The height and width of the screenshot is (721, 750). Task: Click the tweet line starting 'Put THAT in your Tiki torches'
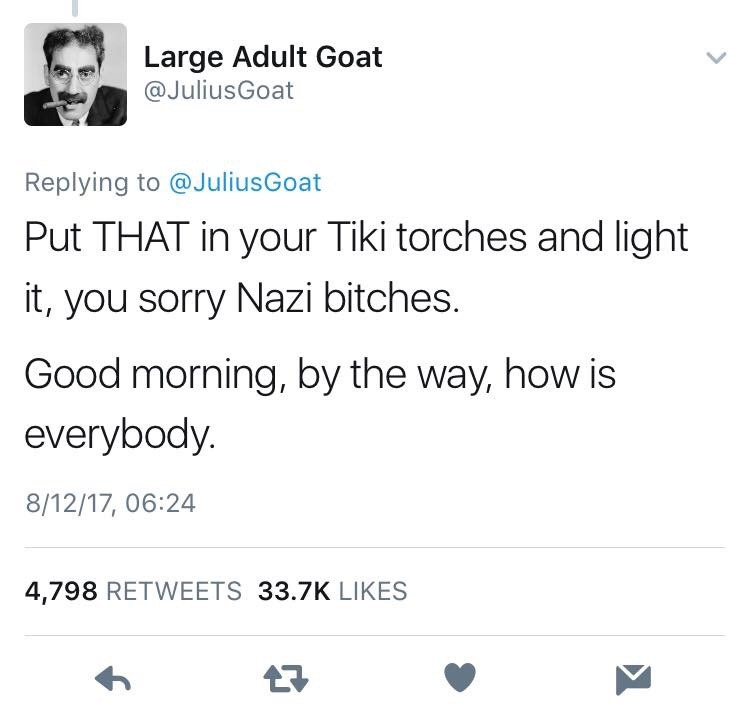point(356,237)
